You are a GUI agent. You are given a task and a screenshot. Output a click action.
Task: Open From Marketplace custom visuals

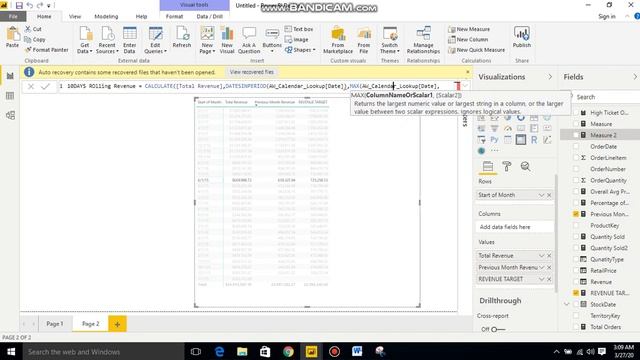tap(338, 40)
